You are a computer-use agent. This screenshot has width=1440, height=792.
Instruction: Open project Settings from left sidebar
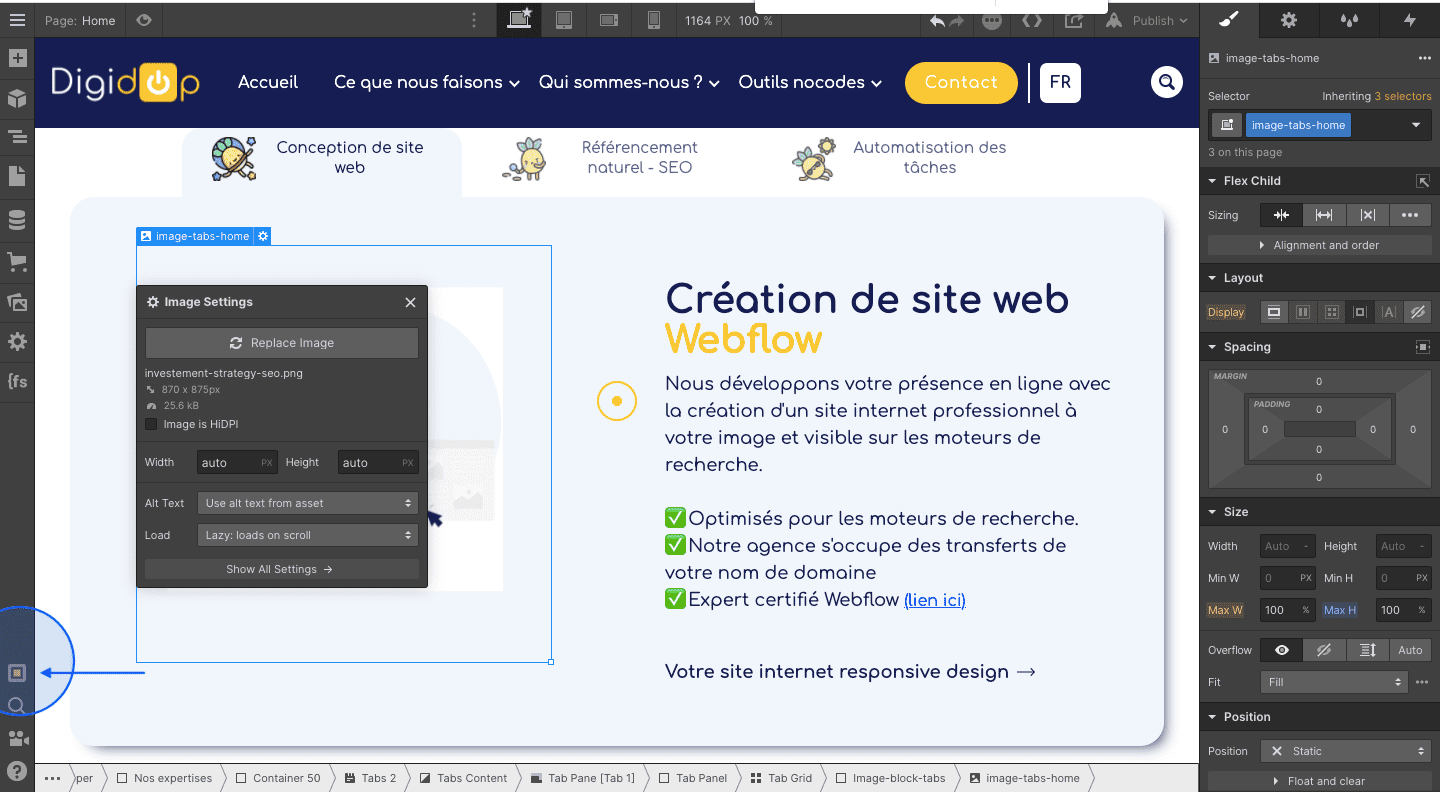coord(17,342)
